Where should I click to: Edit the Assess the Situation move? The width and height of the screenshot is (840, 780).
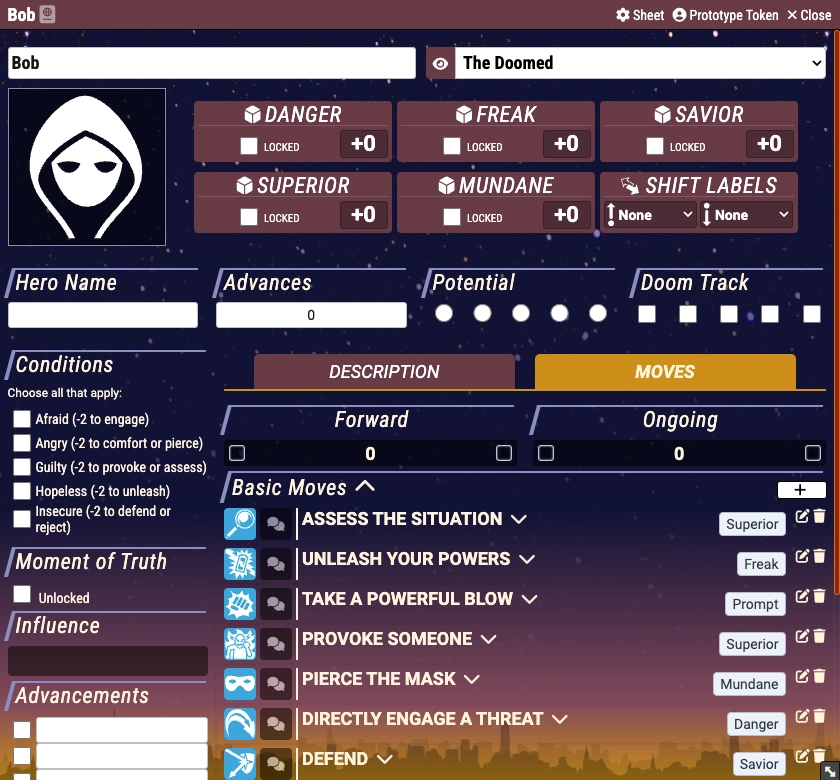click(802, 516)
